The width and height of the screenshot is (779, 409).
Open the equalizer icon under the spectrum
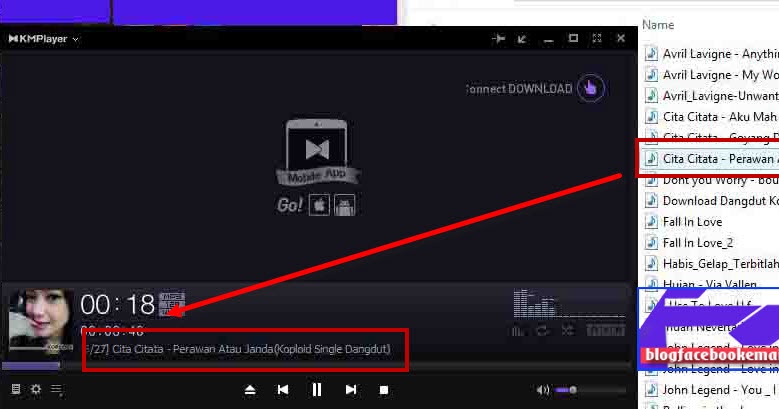518,330
